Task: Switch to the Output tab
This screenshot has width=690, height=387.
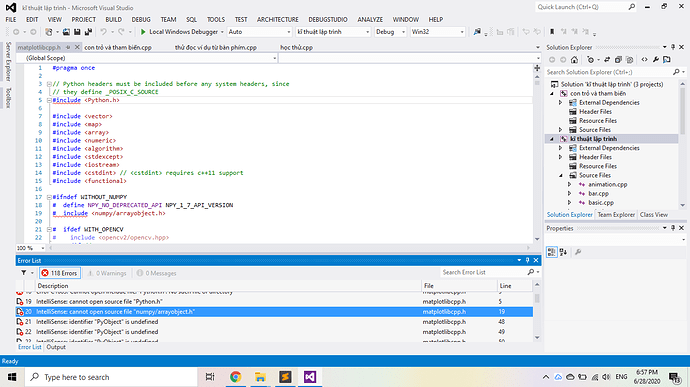Action: tap(56, 347)
